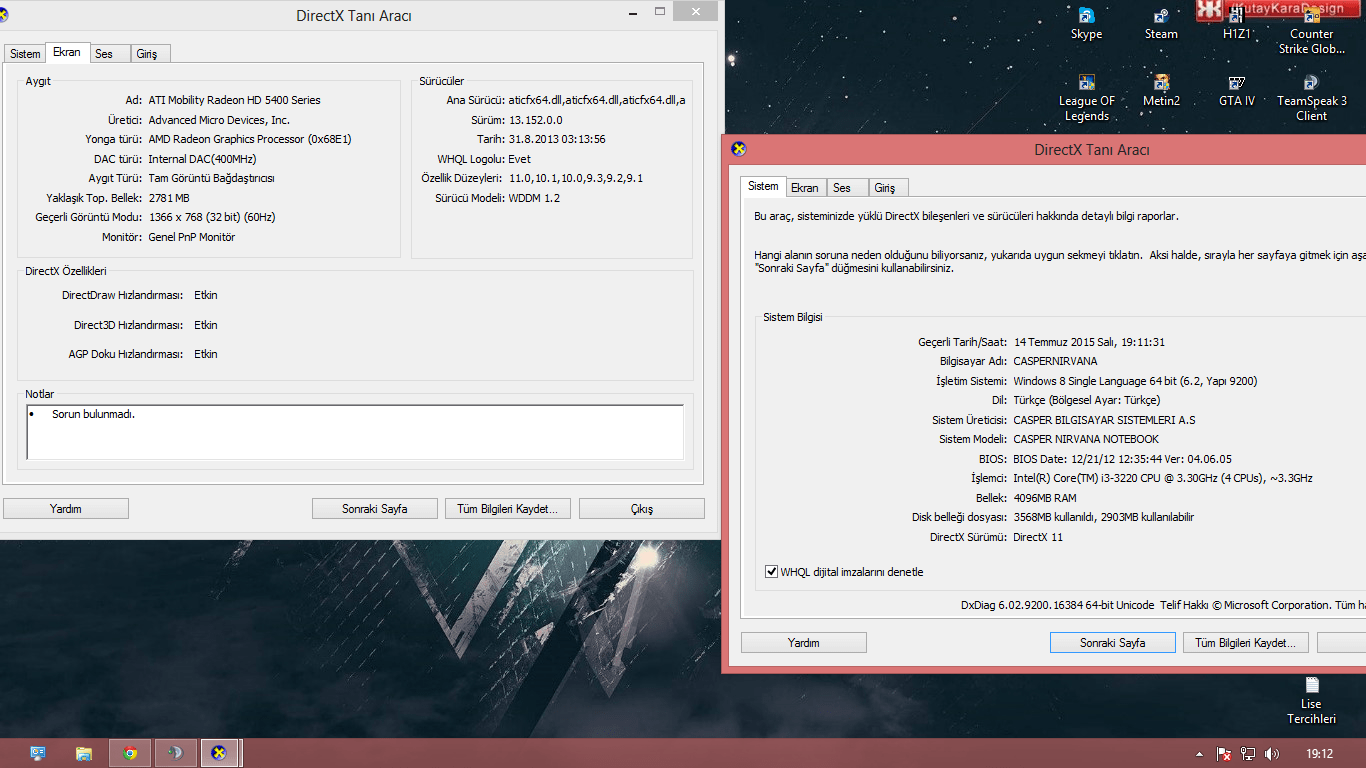This screenshot has height=768, width=1366.
Task: Click the 'AMD Radeon Graphics Processor (0x68E1)' text
Action: coord(250,139)
